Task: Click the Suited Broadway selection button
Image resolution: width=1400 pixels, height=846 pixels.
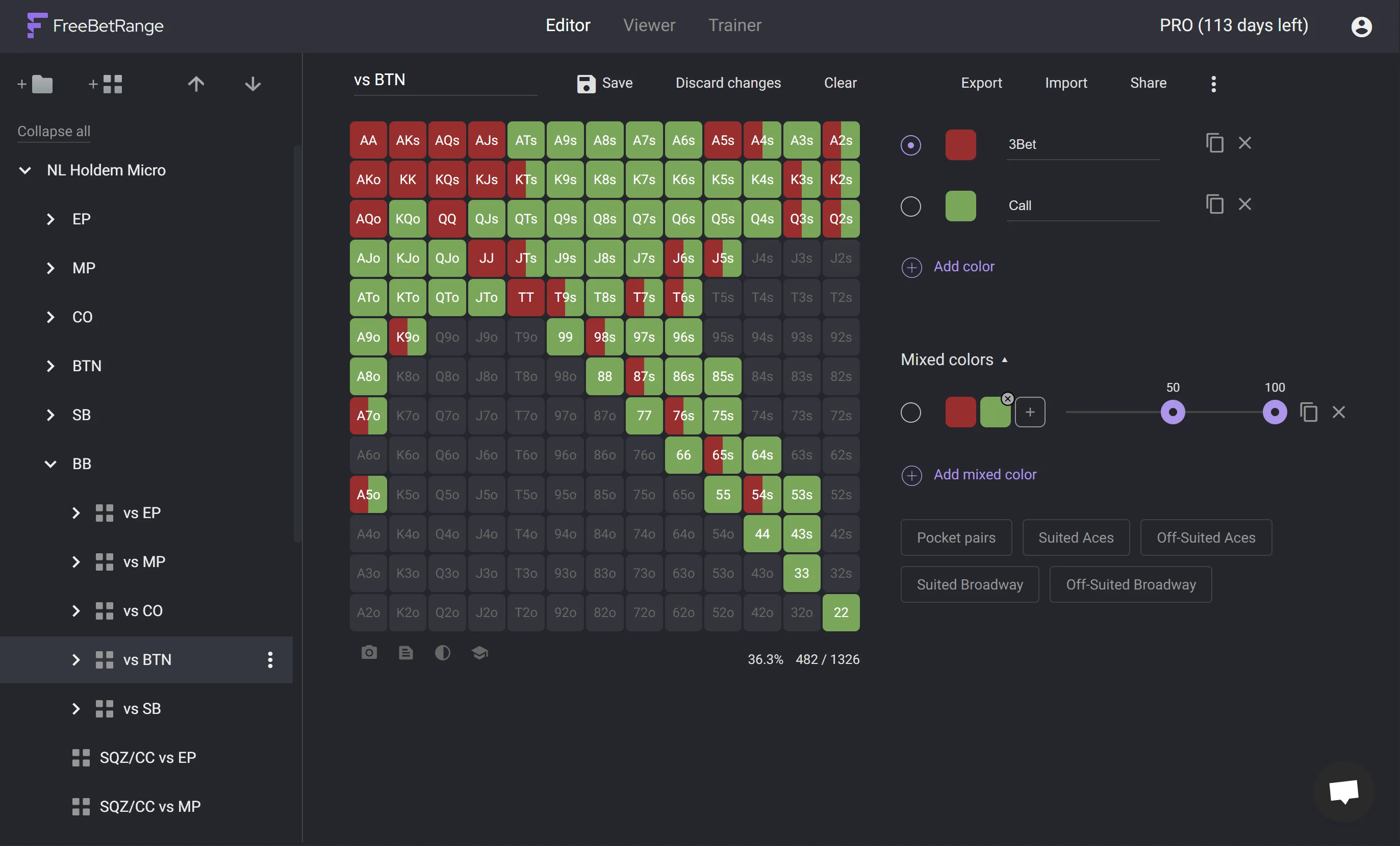Action: pos(970,584)
